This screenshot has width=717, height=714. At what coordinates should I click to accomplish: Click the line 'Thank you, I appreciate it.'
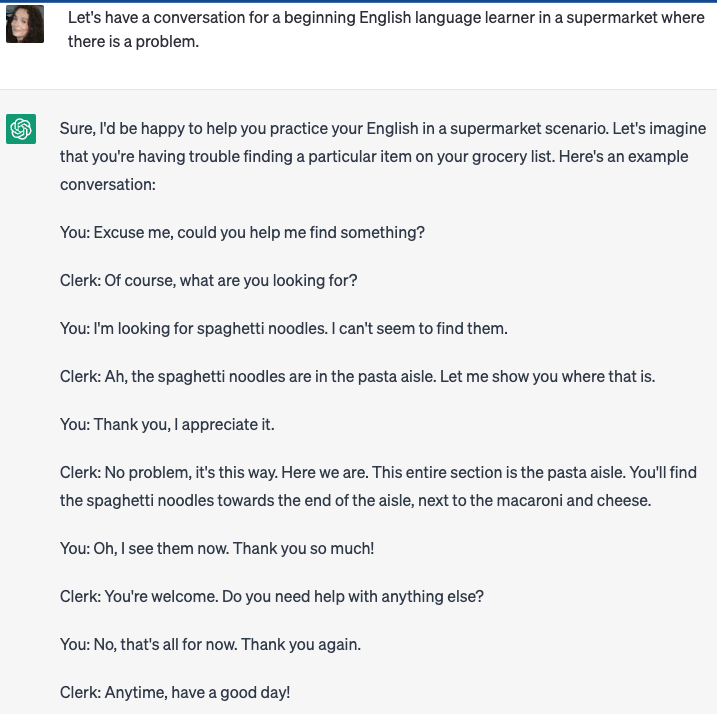click(x=167, y=424)
